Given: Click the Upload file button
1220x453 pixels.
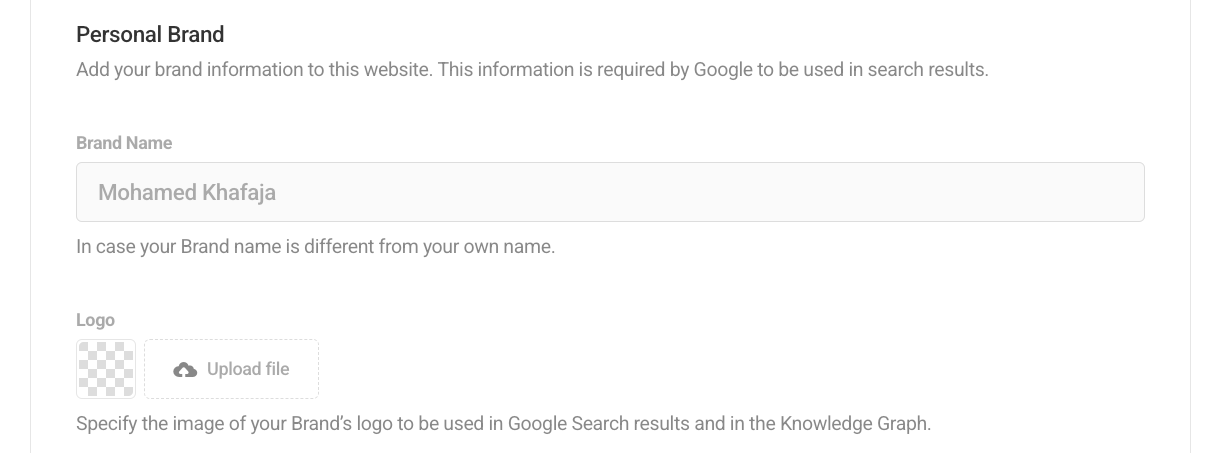Looking at the screenshot, I should click(x=231, y=369).
